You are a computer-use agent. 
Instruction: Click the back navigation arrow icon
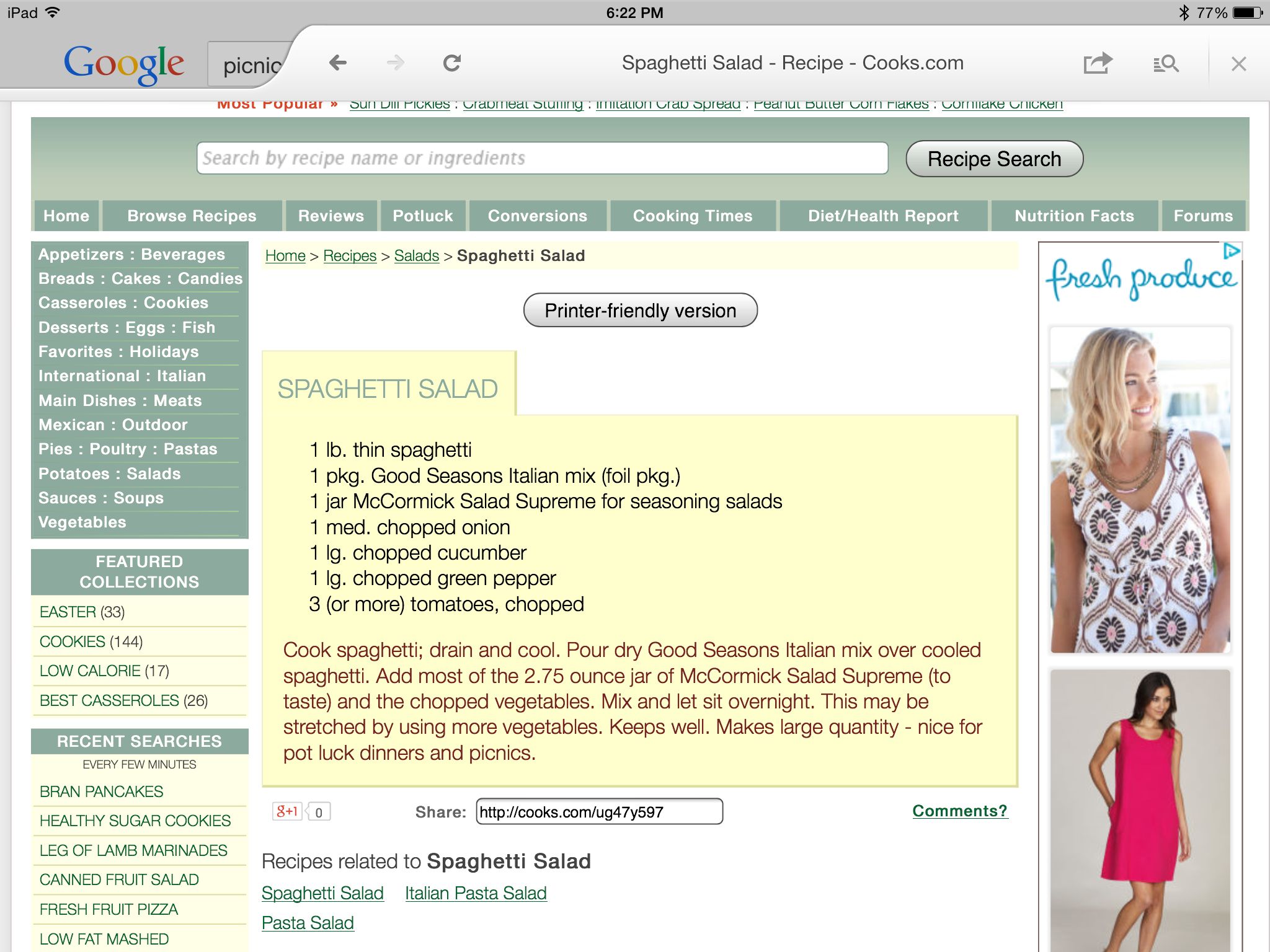[x=336, y=64]
